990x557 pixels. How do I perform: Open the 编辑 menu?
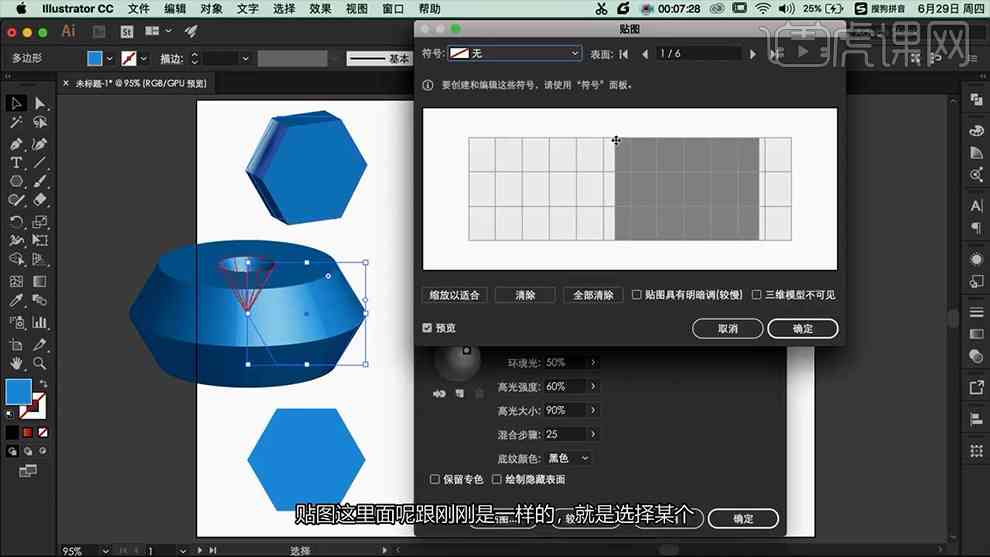pyautogui.click(x=175, y=9)
